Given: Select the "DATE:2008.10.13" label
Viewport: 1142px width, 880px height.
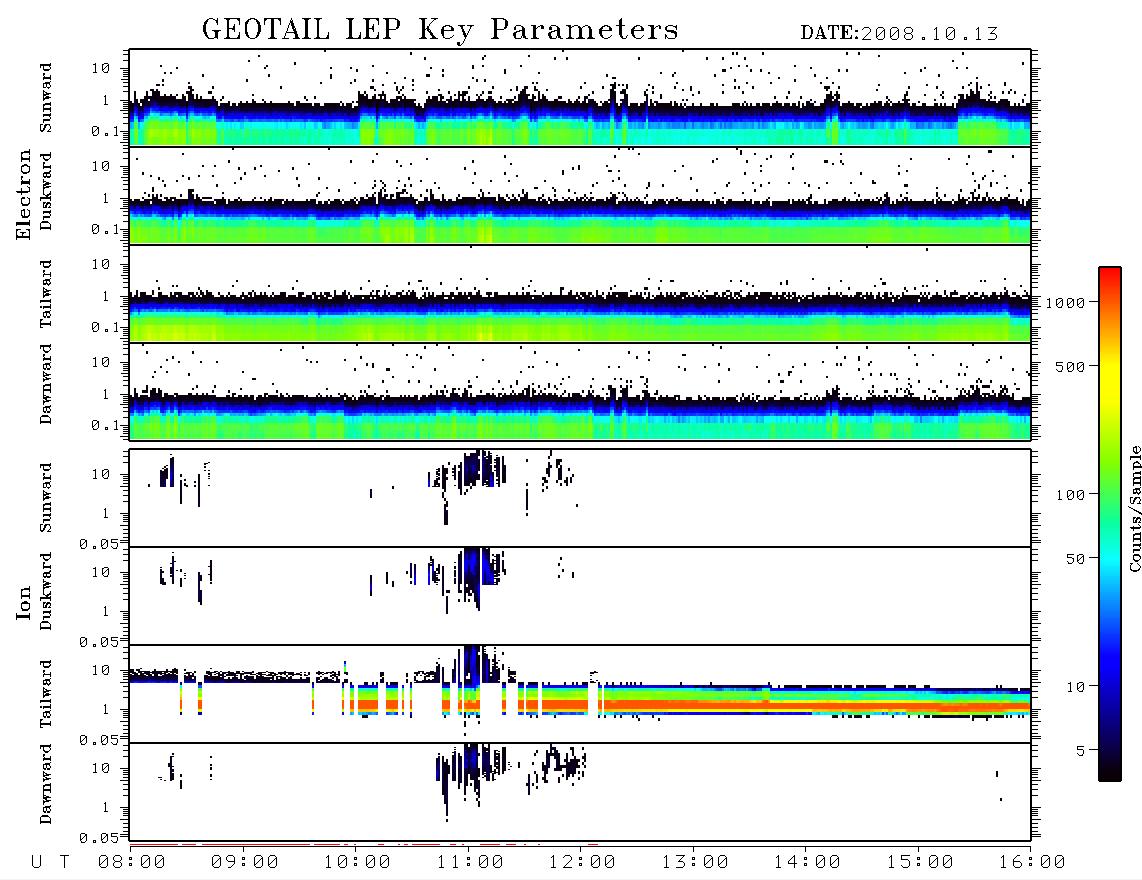Looking at the screenshot, I should click(x=899, y=33).
